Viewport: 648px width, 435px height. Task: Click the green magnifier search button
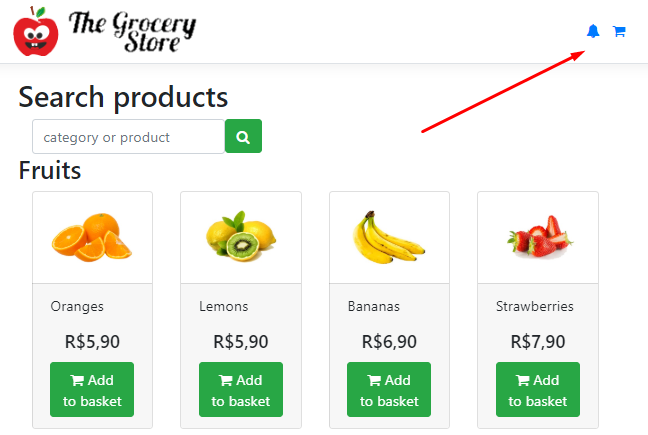[243, 136]
